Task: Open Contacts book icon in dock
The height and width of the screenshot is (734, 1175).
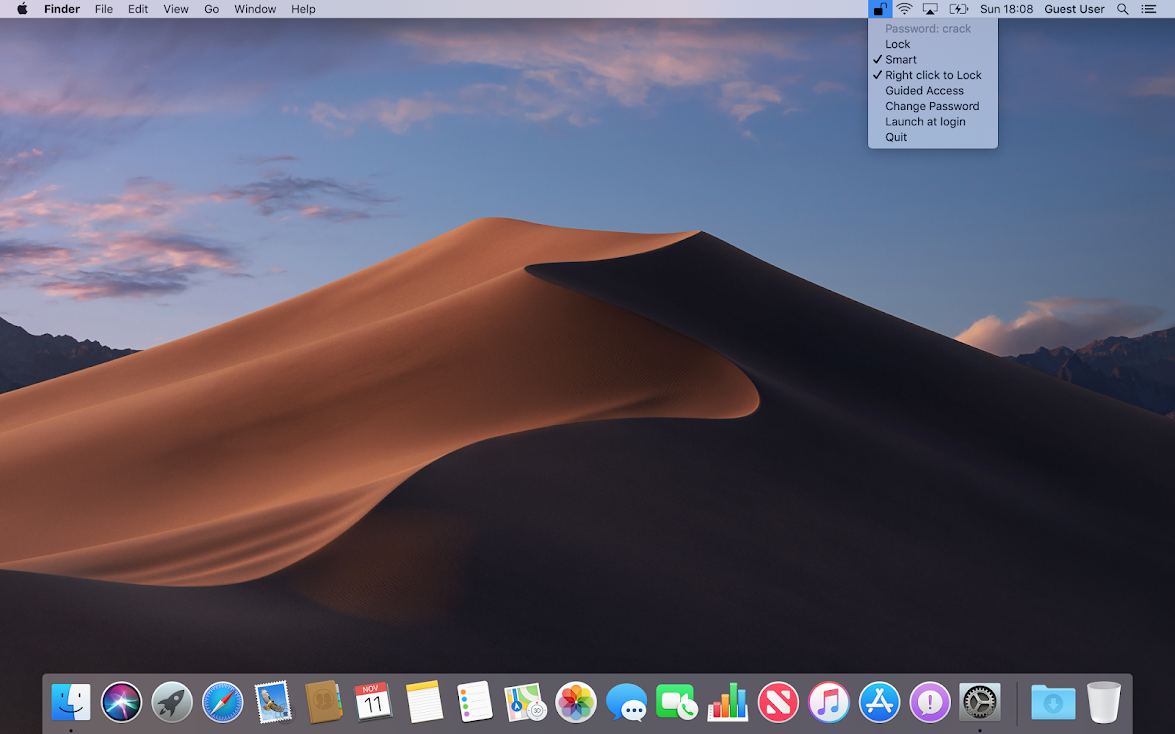Action: pos(324,703)
